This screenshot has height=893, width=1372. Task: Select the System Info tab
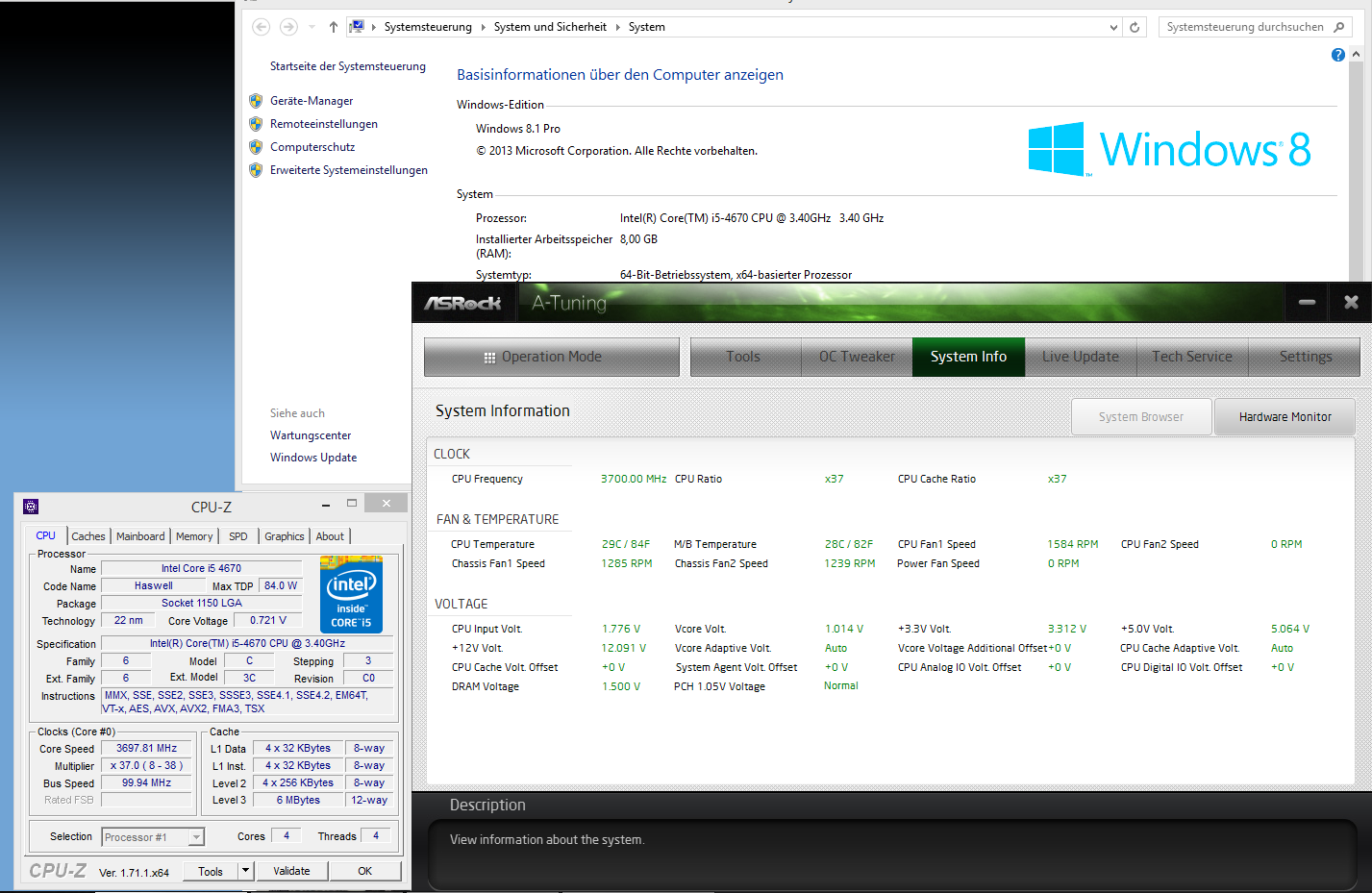968,357
